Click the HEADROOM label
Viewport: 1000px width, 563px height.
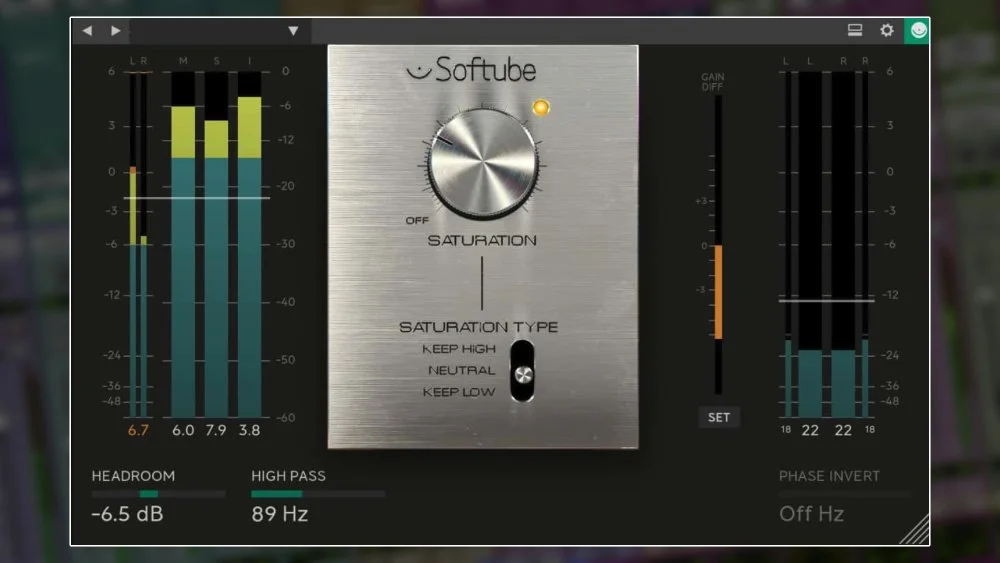[133, 476]
